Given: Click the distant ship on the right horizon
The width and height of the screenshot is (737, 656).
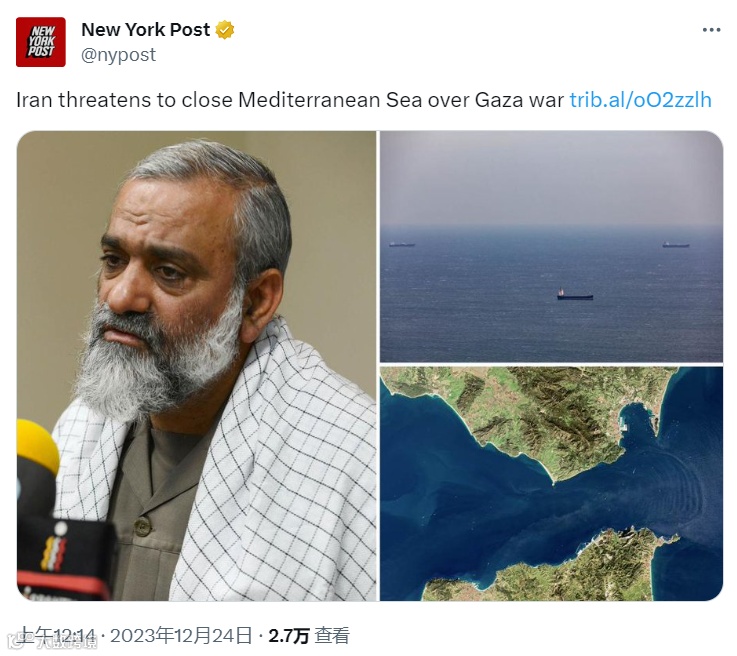Looking at the screenshot, I should point(676,244).
